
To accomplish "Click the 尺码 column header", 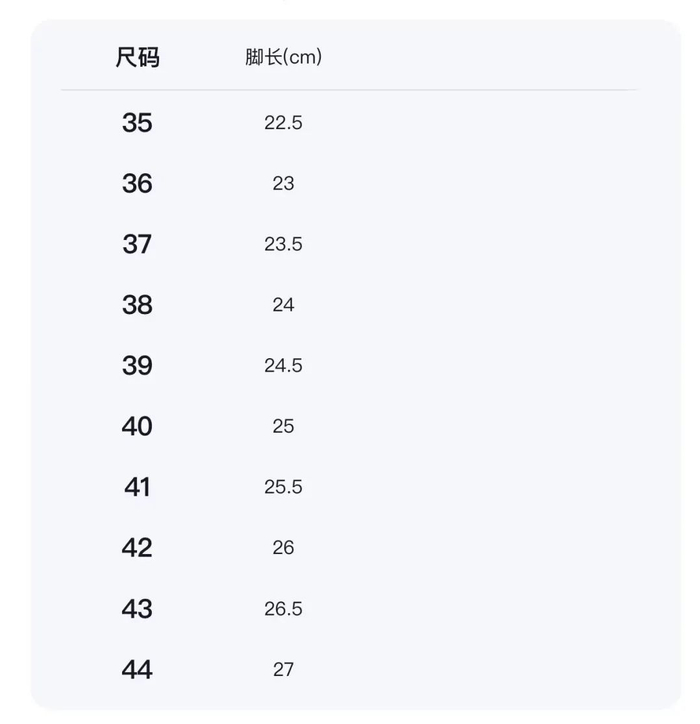I will (x=137, y=57).
